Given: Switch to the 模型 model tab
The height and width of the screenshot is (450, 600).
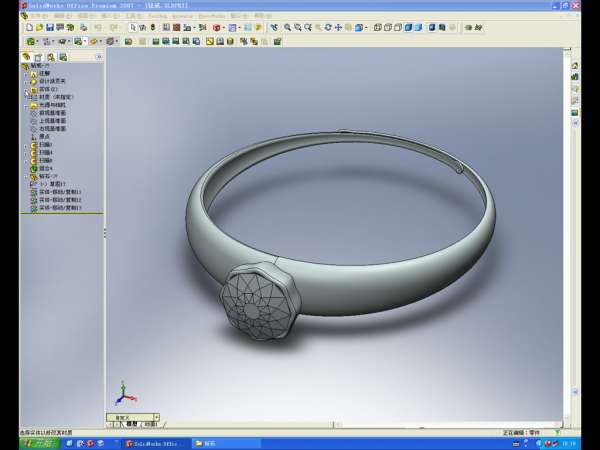Looking at the screenshot, I should 131,424.
